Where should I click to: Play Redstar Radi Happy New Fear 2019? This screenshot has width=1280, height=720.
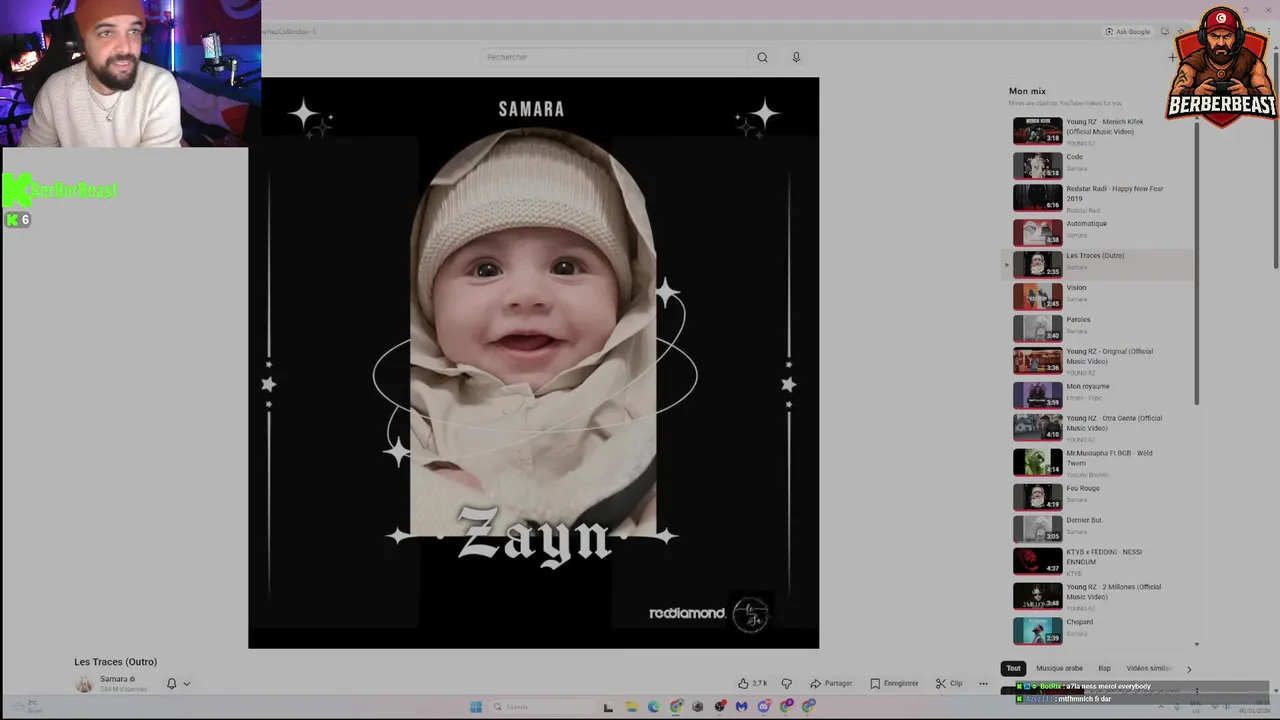(1100, 198)
